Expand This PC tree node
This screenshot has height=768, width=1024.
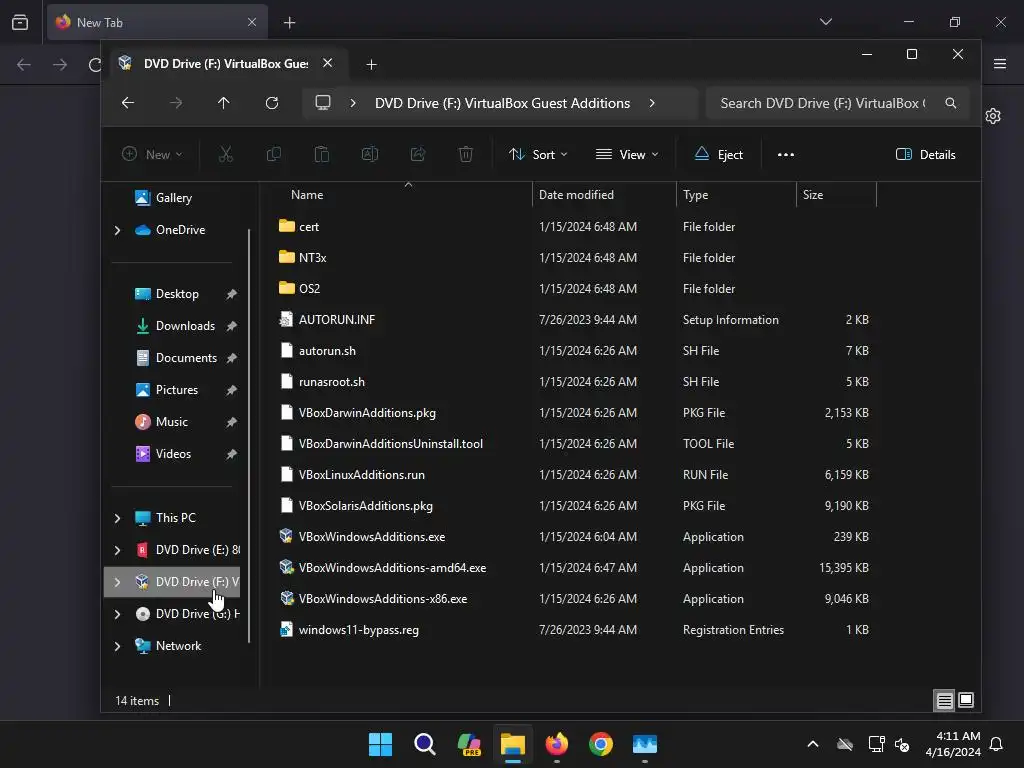[x=118, y=518]
